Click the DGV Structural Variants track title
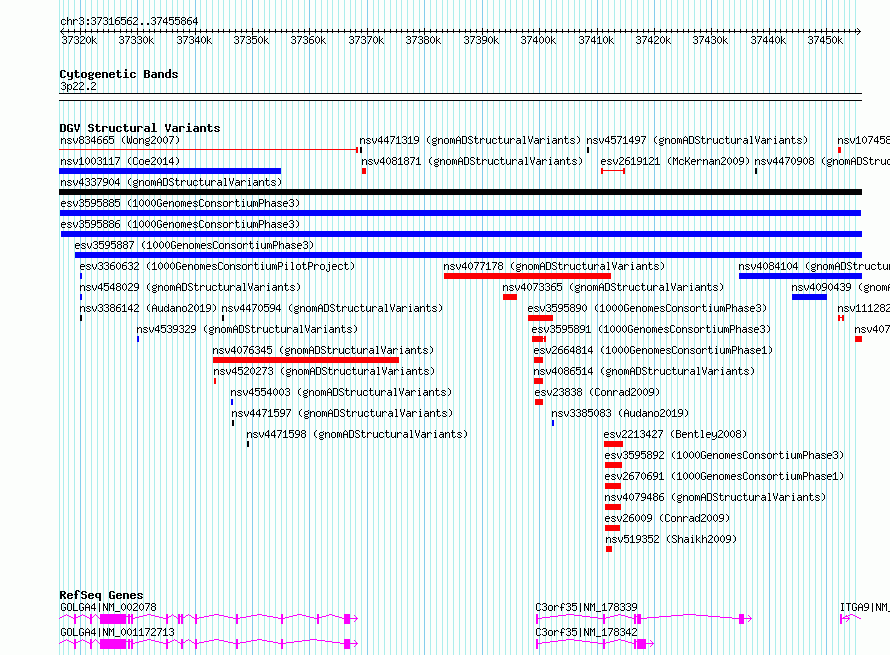 click(x=140, y=128)
